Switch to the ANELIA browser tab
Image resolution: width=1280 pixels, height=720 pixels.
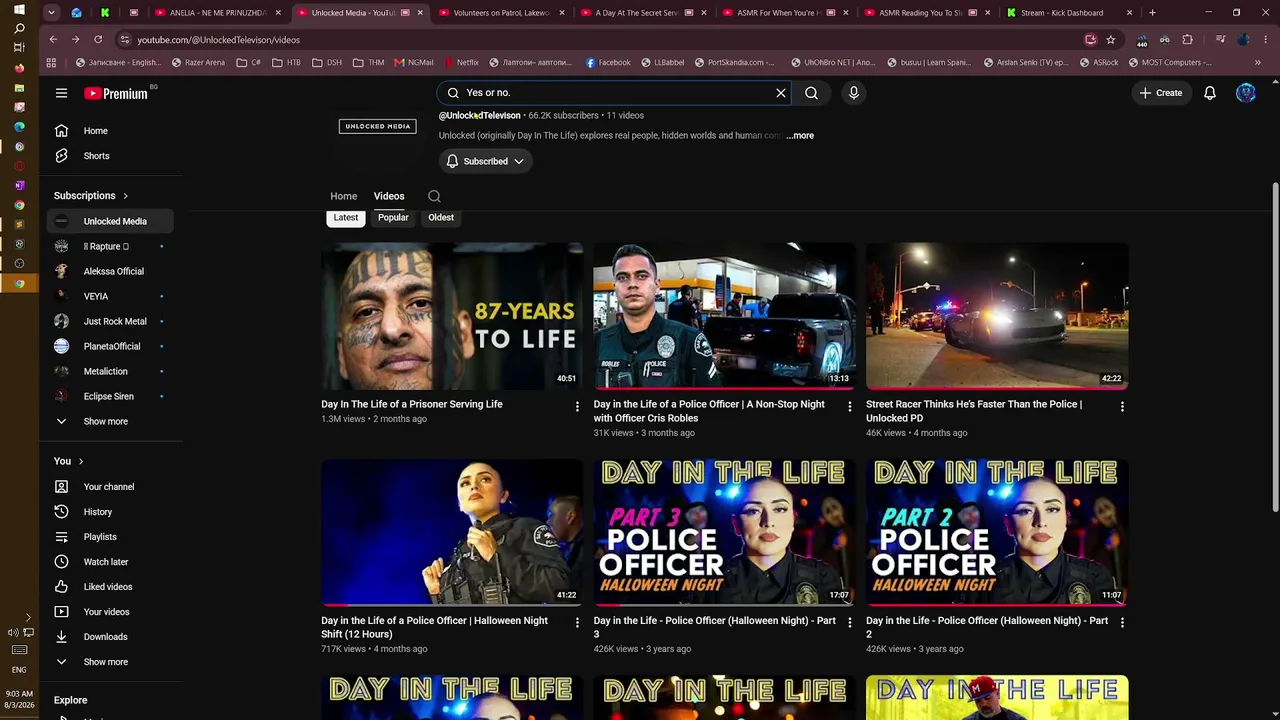(218, 13)
